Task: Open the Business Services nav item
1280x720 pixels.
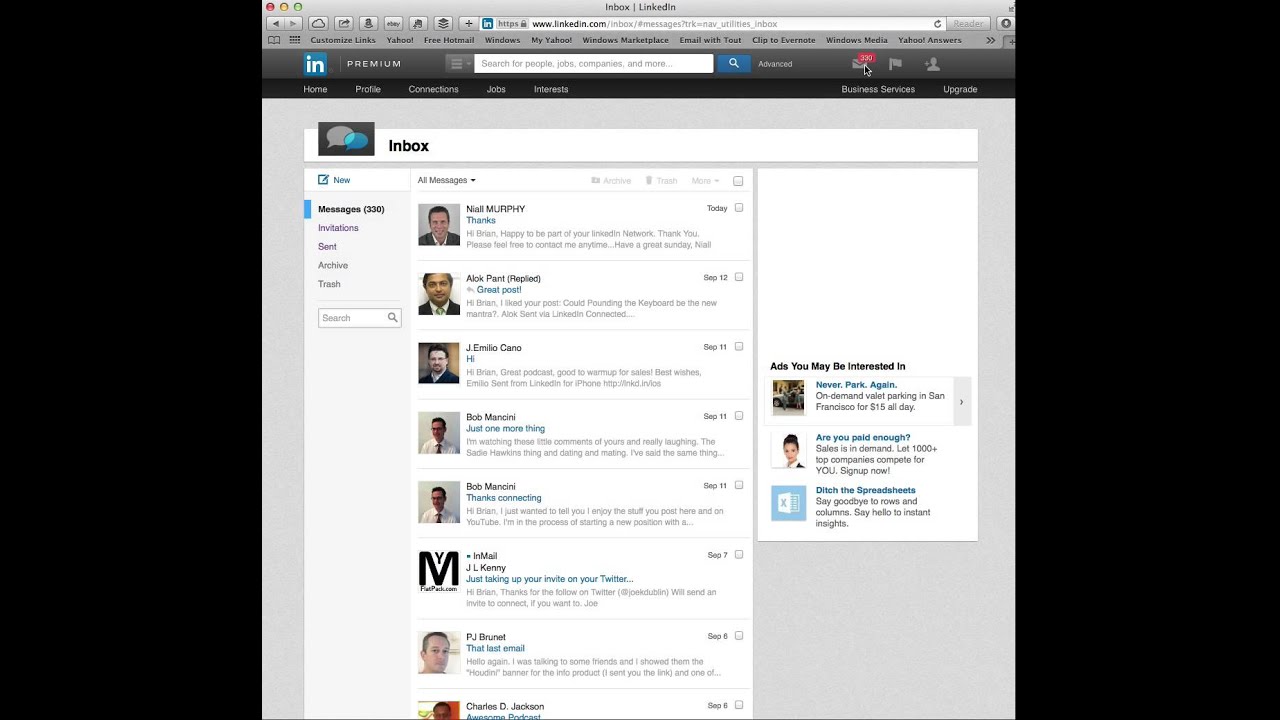Action: point(878,89)
